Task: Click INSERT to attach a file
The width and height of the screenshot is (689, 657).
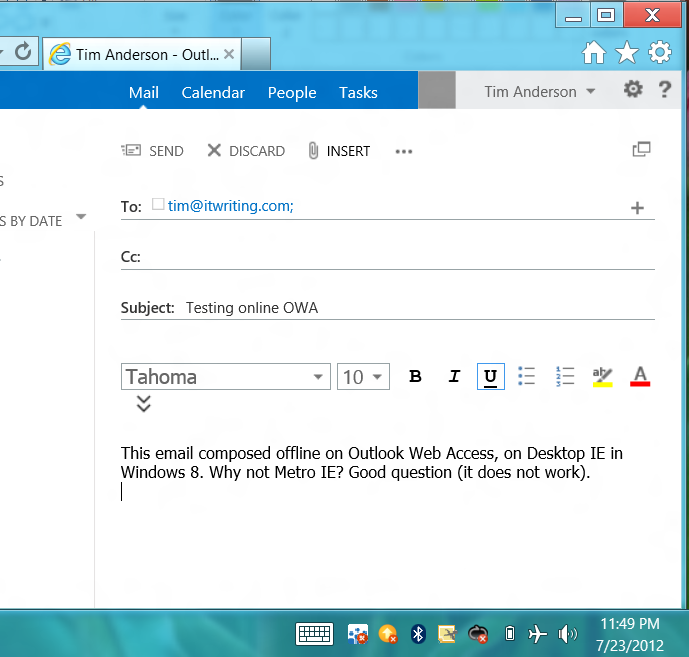Action: tap(339, 151)
